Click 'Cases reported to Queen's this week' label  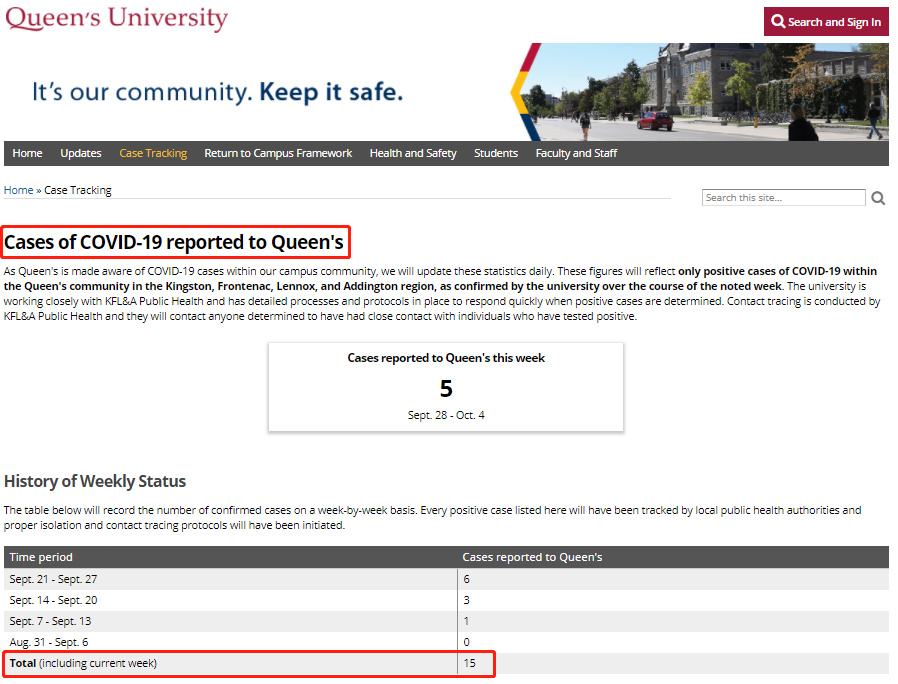(x=446, y=358)
